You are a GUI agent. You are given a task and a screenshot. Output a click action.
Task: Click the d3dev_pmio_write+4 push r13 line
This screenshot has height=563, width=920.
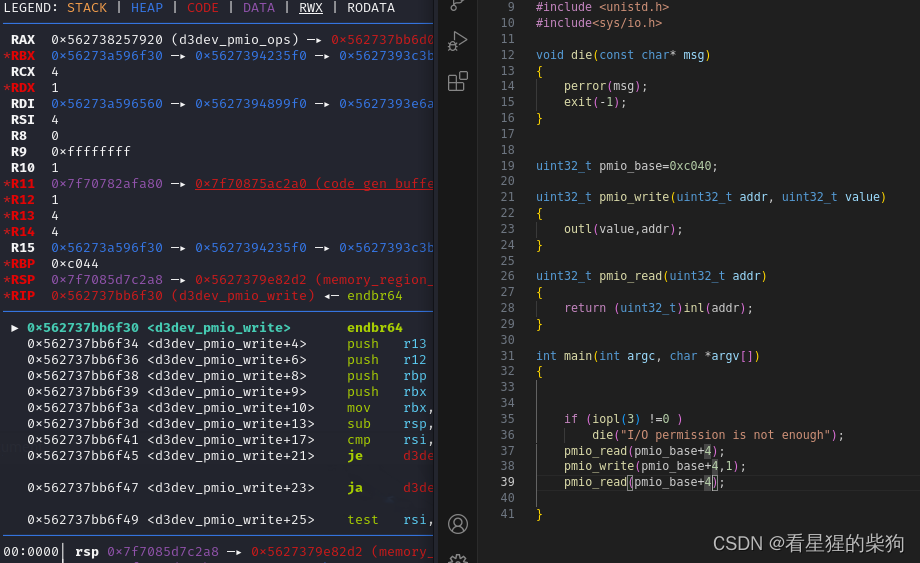click(x=226, y=344)
